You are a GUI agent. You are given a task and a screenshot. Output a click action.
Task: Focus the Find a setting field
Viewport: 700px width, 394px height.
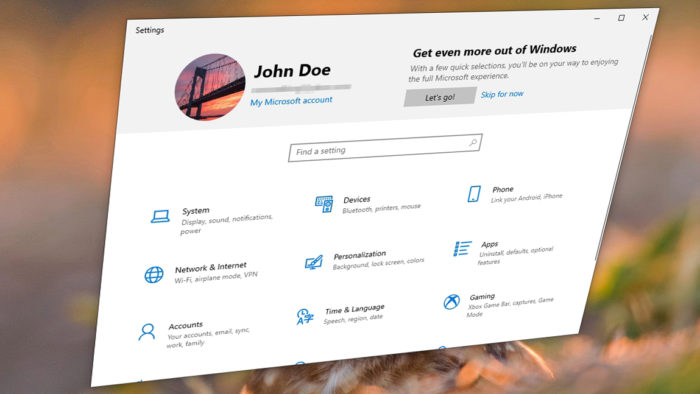385,148
